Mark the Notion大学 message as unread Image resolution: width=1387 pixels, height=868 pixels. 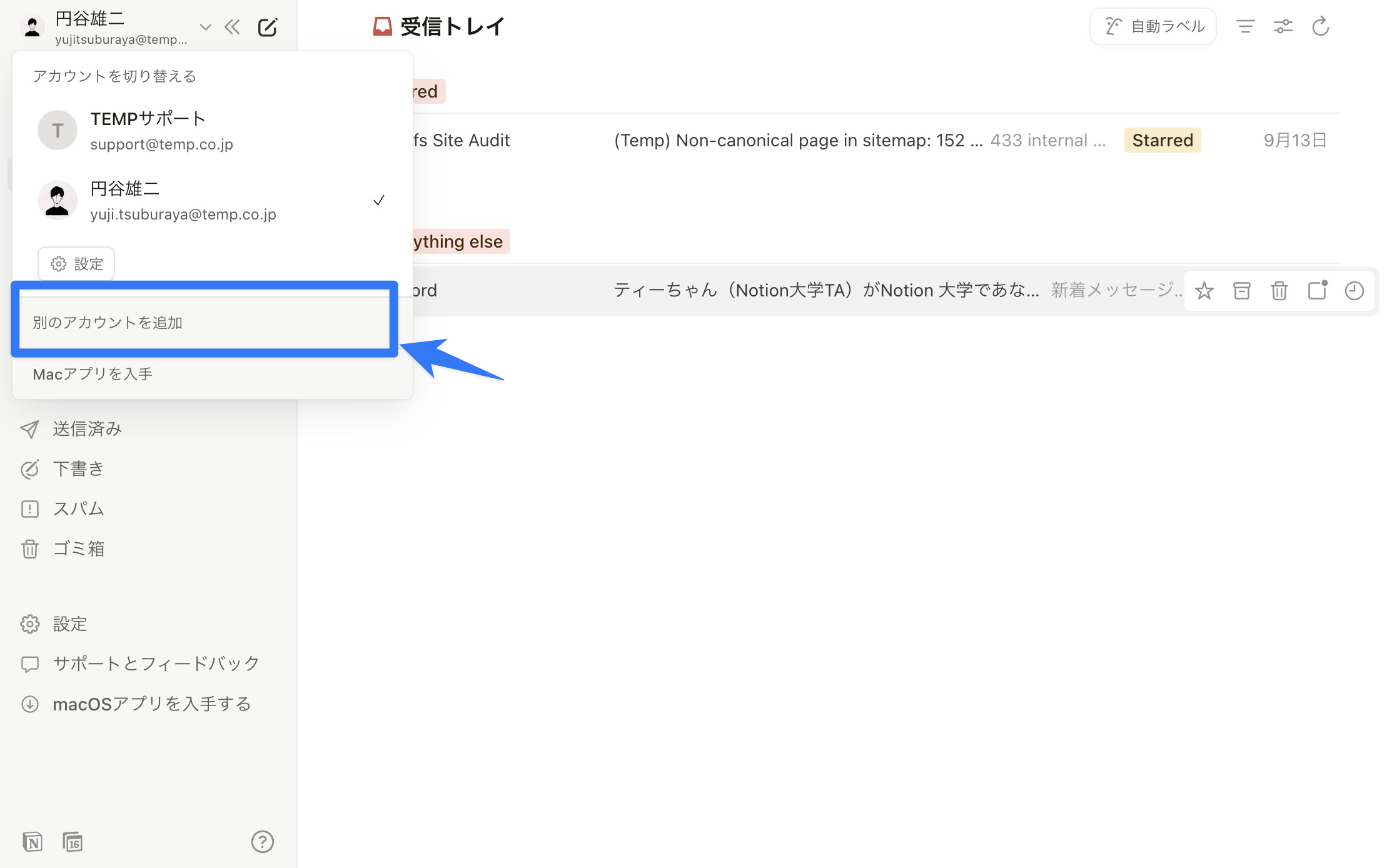[1317, 291]
